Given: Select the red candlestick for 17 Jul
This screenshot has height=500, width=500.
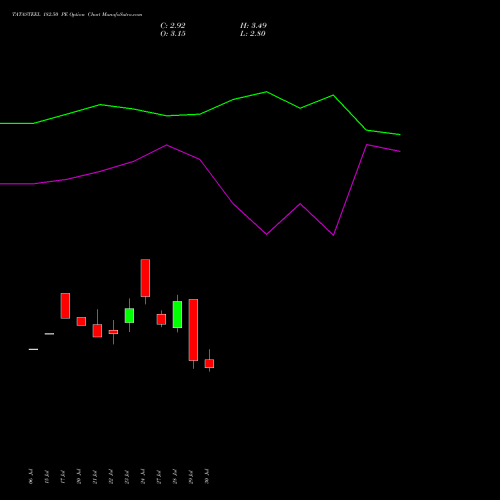Looking at the screenshot, I should (65, 306).
